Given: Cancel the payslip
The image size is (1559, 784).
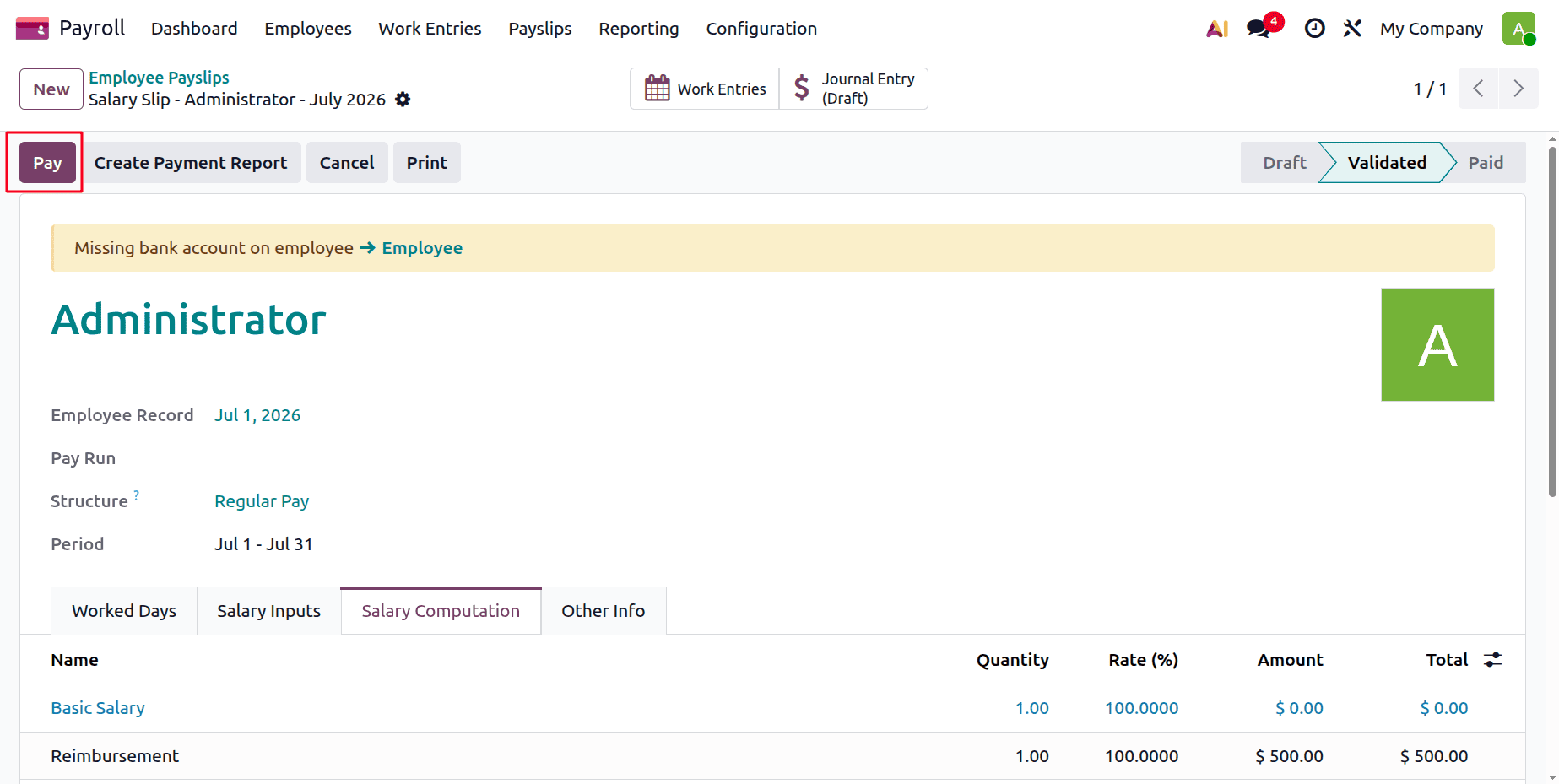Looking at the screenshot, I should 347,163.
